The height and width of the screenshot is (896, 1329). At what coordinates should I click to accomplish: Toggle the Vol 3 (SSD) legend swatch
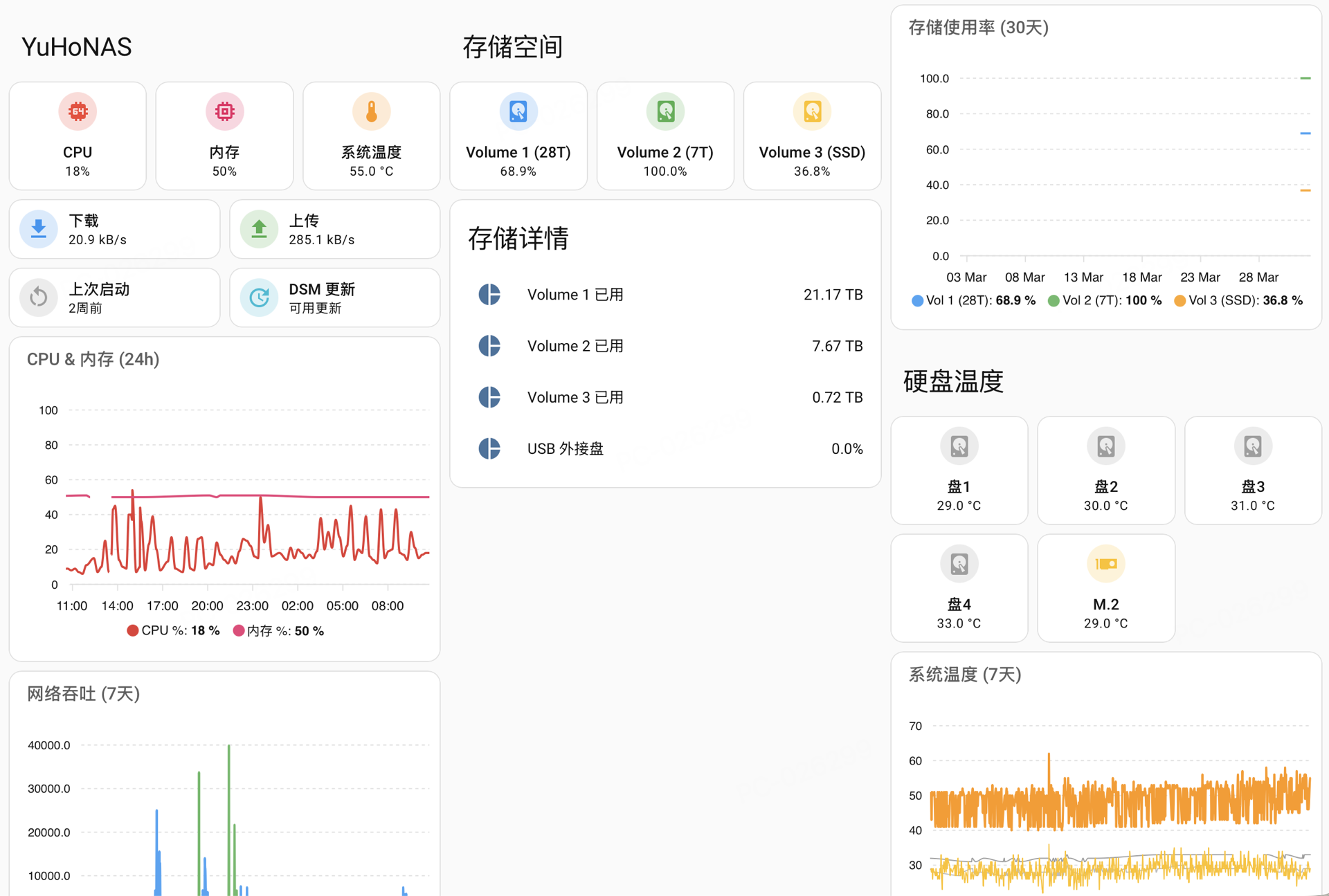point(1180,300)
